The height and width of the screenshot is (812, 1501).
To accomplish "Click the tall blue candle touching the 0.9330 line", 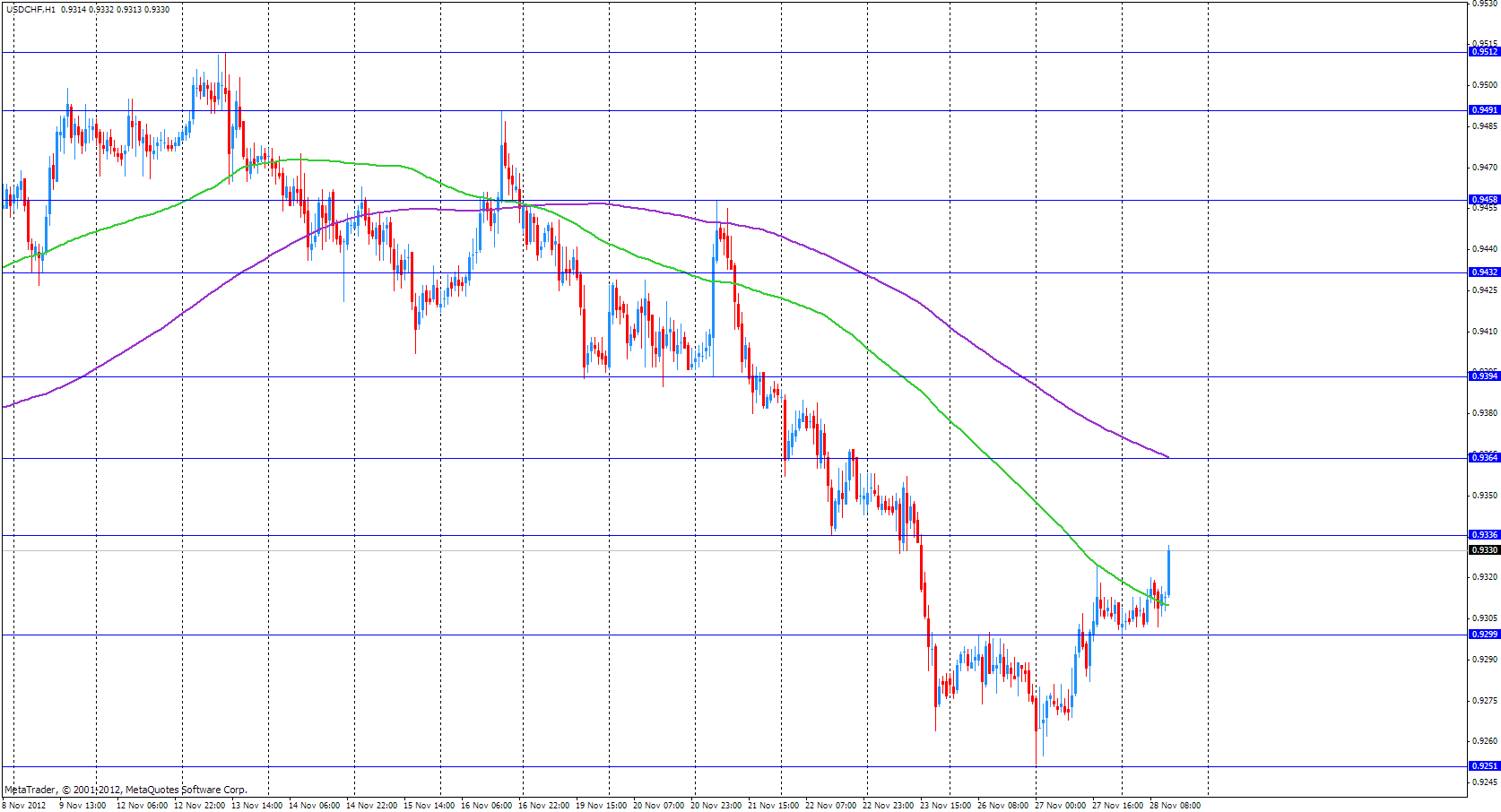I will click(1168, 572).
